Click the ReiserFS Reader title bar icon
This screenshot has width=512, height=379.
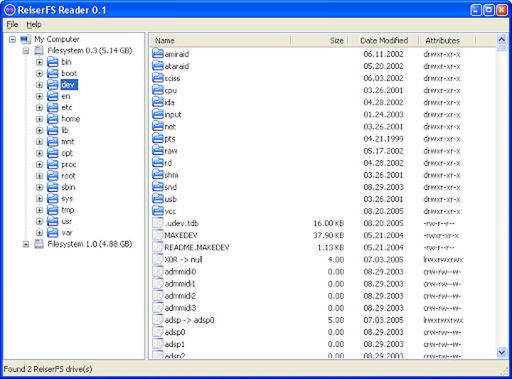point(10,10)
